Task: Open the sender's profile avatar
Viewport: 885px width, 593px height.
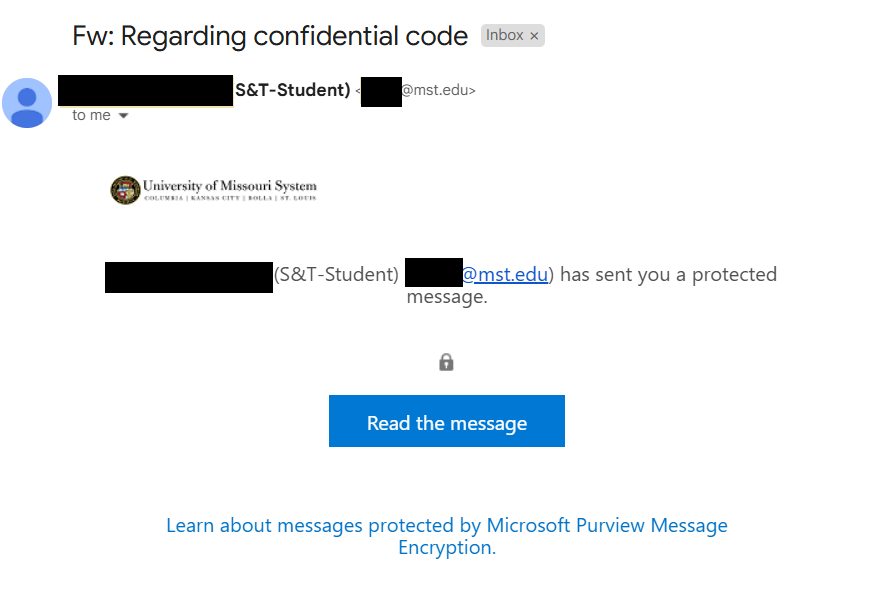Action: tap(27, 103)
